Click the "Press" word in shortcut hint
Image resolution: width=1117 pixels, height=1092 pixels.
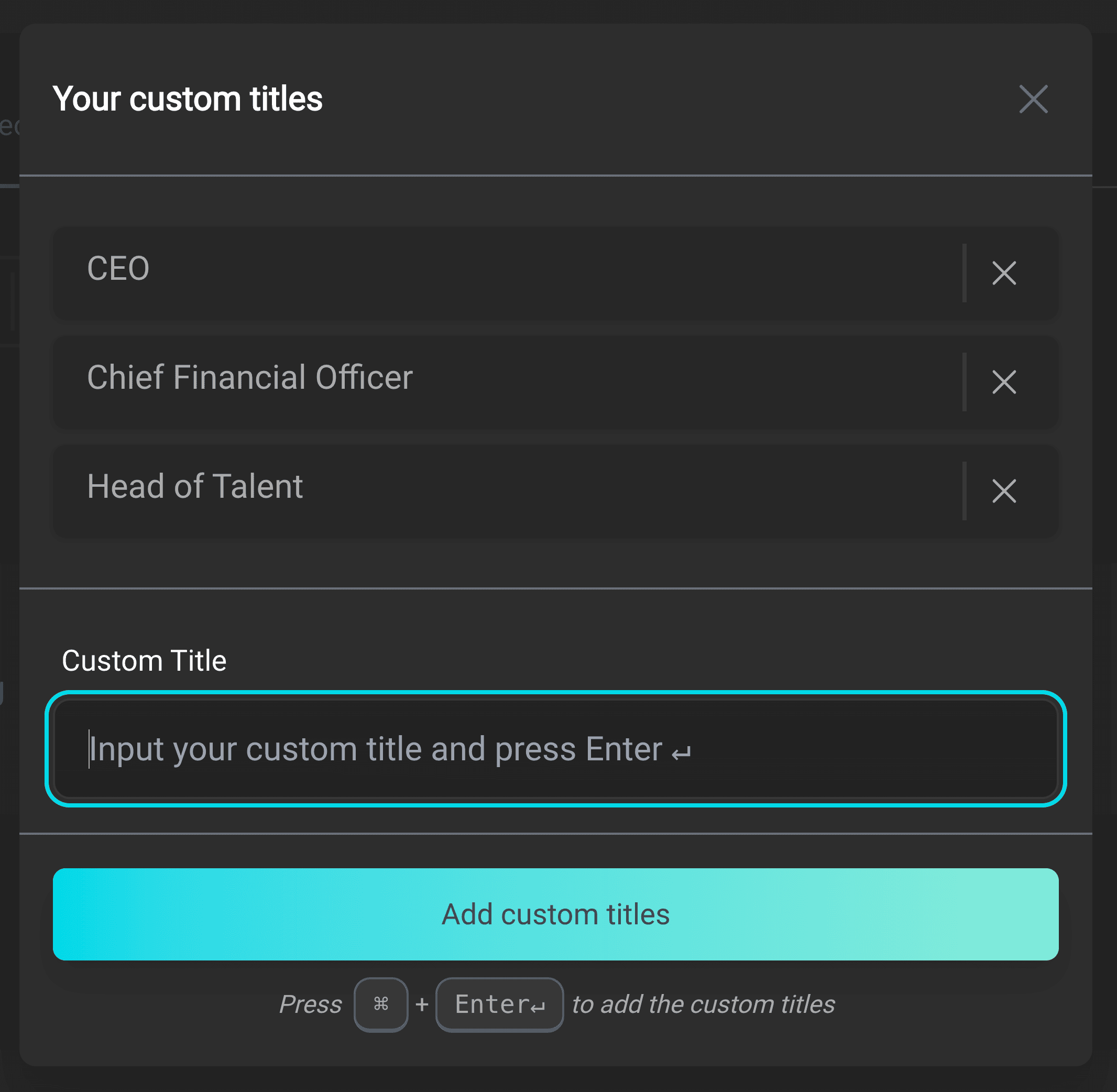point(310,1004)
